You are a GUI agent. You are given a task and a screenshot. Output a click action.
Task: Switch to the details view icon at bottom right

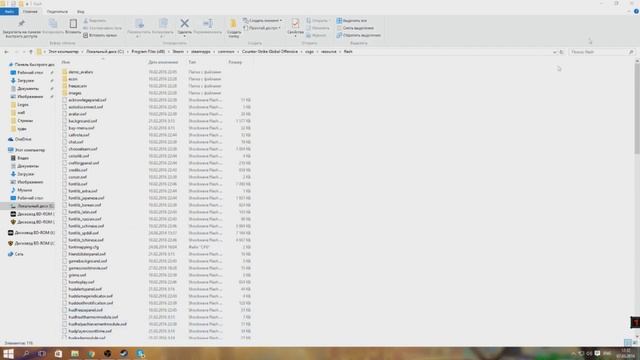tap(628, 343)
